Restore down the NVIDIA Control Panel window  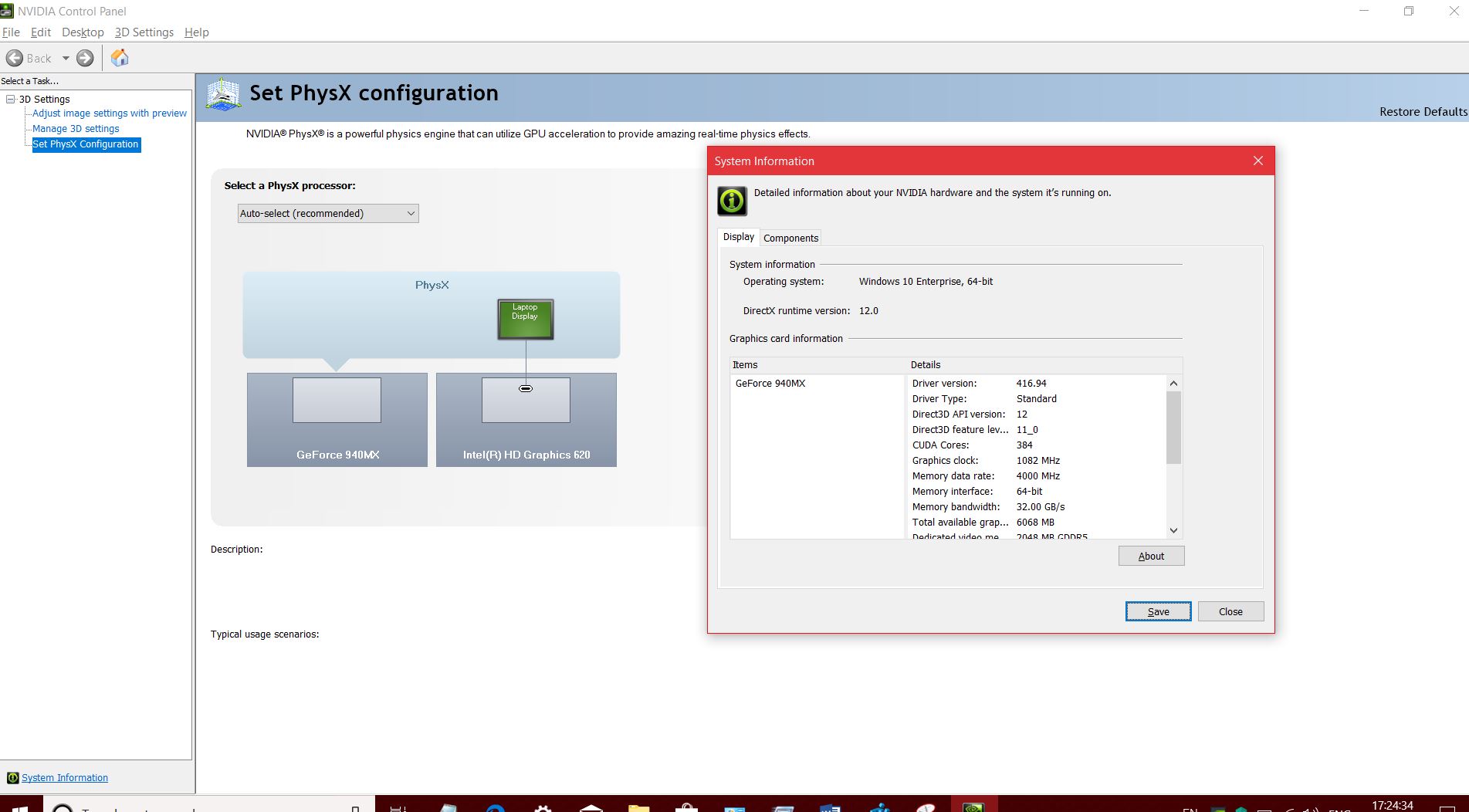point(1409,11)
